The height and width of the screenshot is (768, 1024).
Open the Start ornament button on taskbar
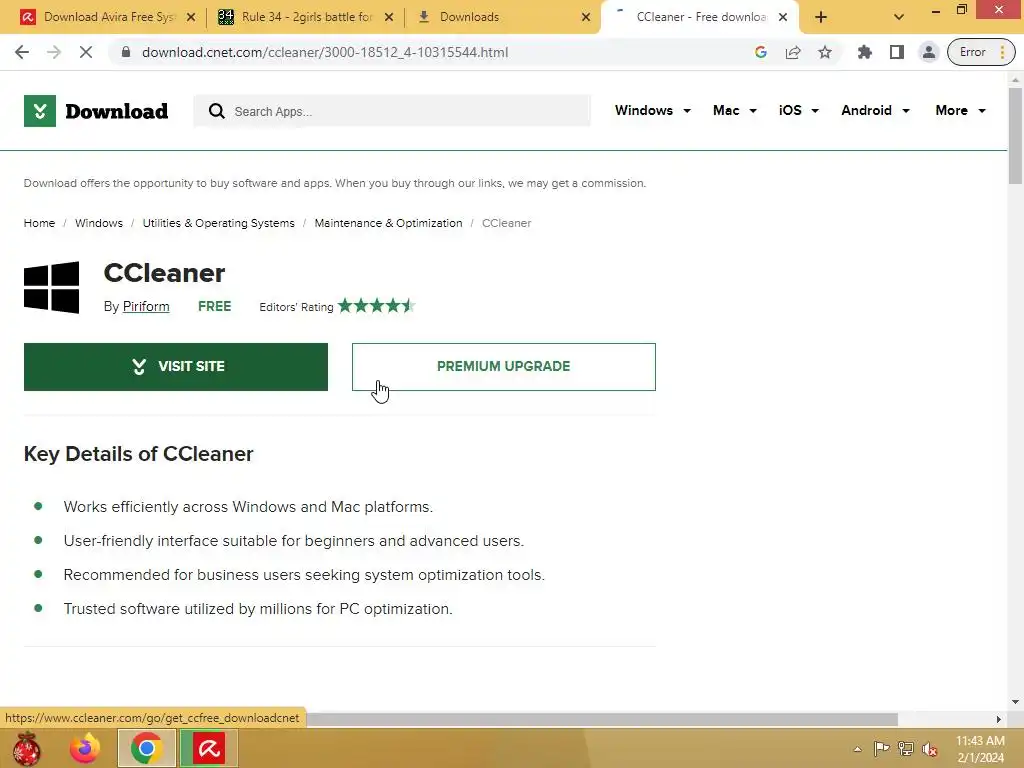(27, 748)
